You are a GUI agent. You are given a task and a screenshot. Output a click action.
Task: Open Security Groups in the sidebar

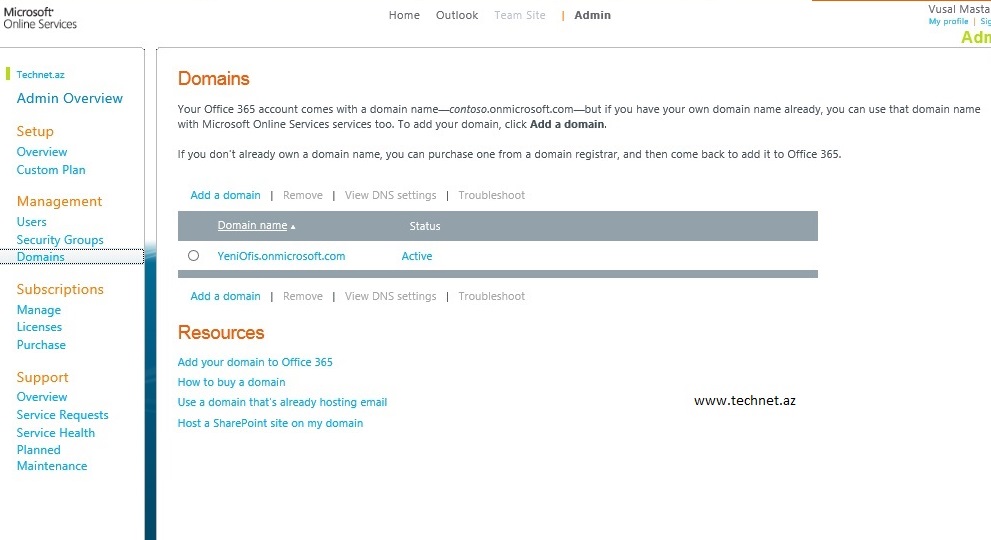(x=60, y=240)
